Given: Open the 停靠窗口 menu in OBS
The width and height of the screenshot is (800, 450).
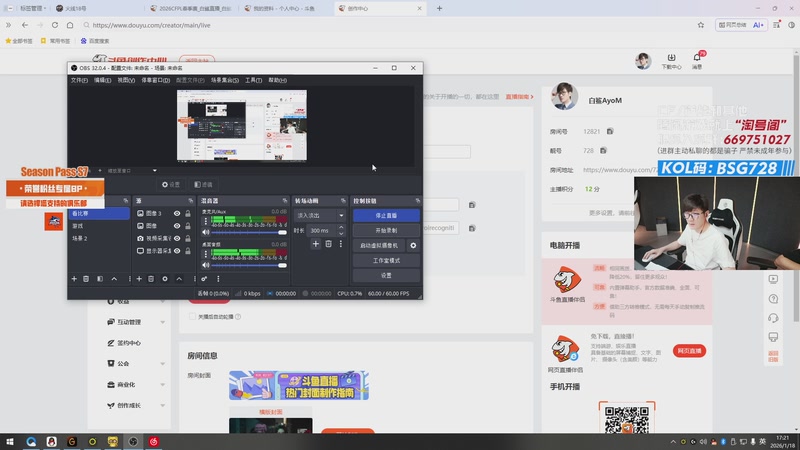Looking at the screenshot, I should point(156,80).
